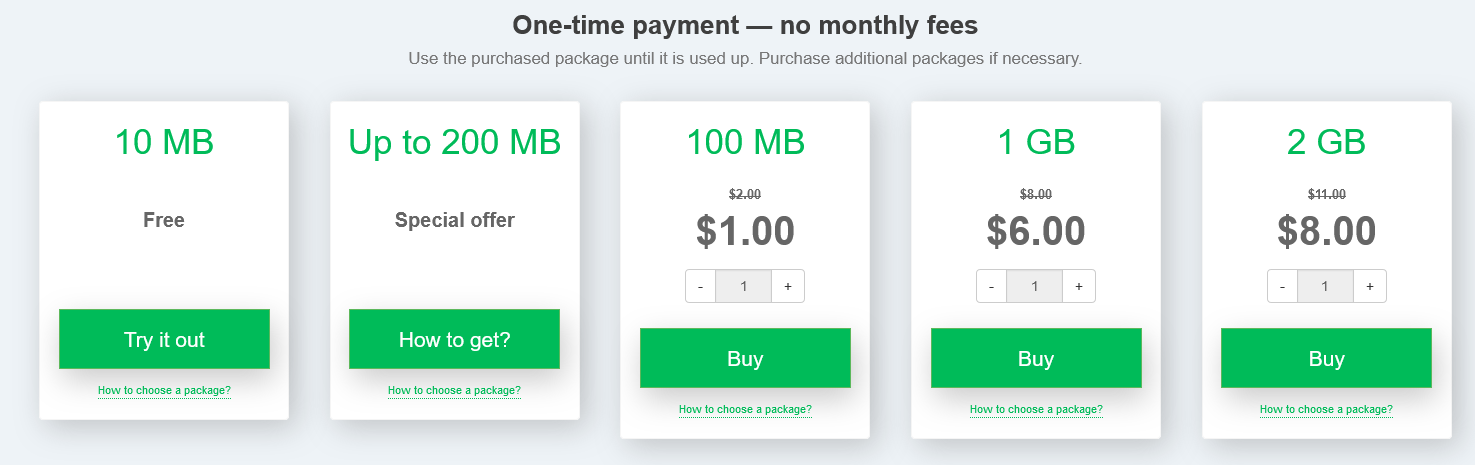This screenshot has width=1475, height=465.
Task: Increase quantity for 1 GB package
Action: click(1079, 286)
